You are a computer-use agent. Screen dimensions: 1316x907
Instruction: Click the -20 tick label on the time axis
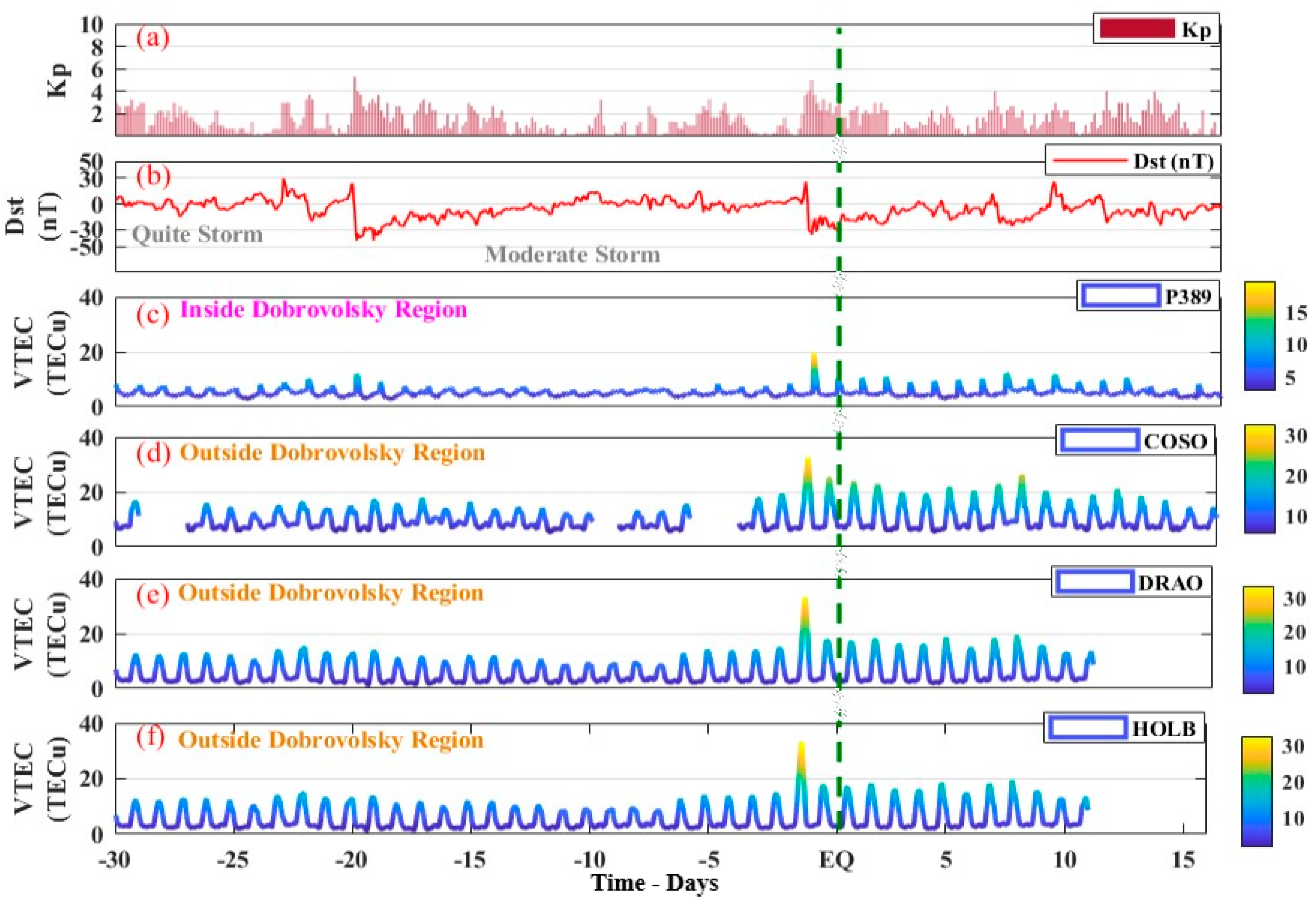(x=351, y=860)
